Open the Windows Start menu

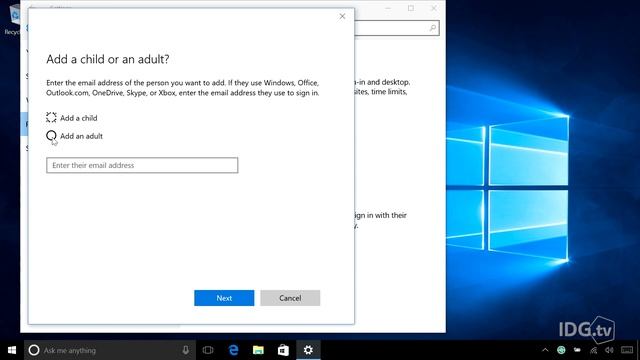pyautogui.click(x=12, y=350)
